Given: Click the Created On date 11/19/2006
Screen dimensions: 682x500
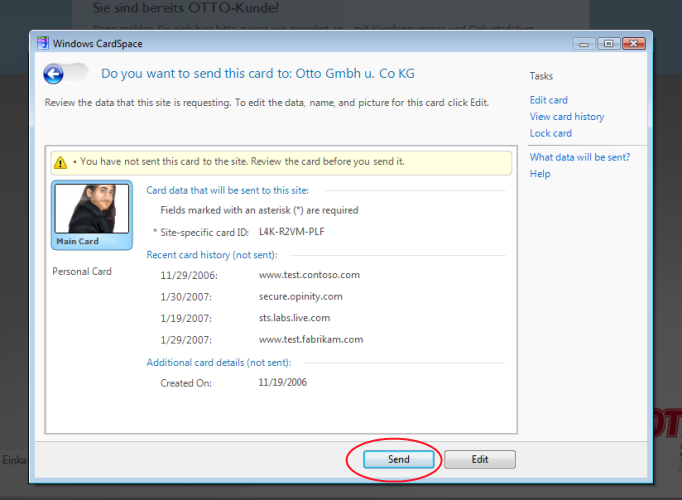Looking at the screenshot, I should 282,383.
